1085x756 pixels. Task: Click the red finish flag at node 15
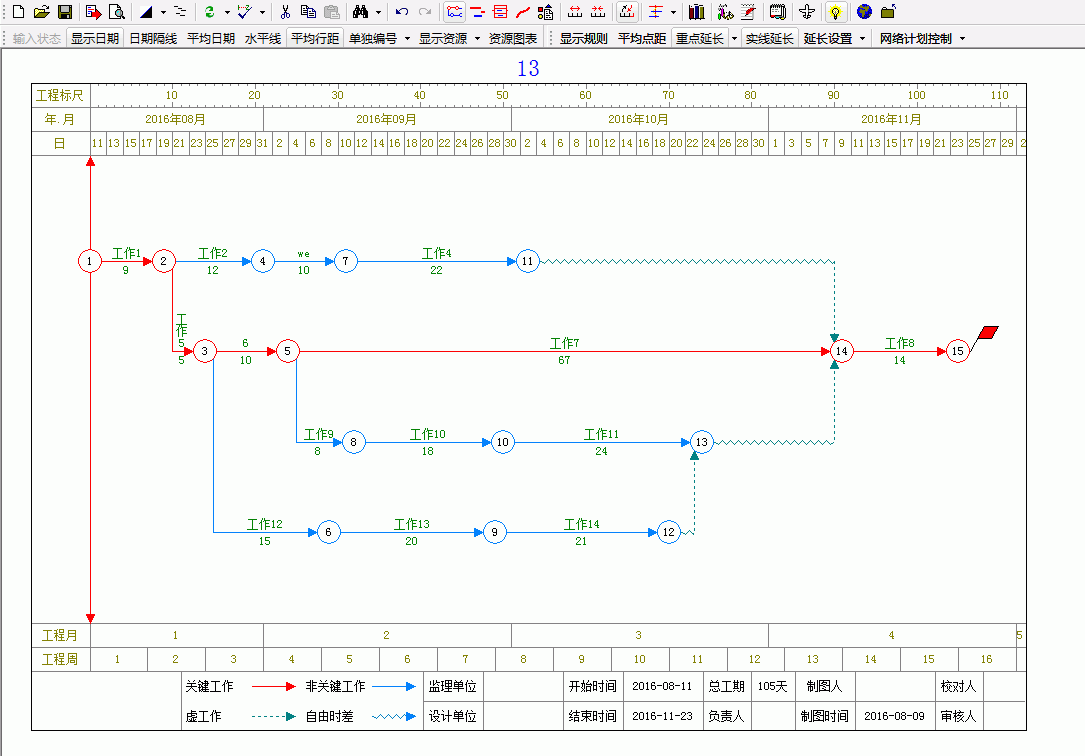tap(985, 335)
